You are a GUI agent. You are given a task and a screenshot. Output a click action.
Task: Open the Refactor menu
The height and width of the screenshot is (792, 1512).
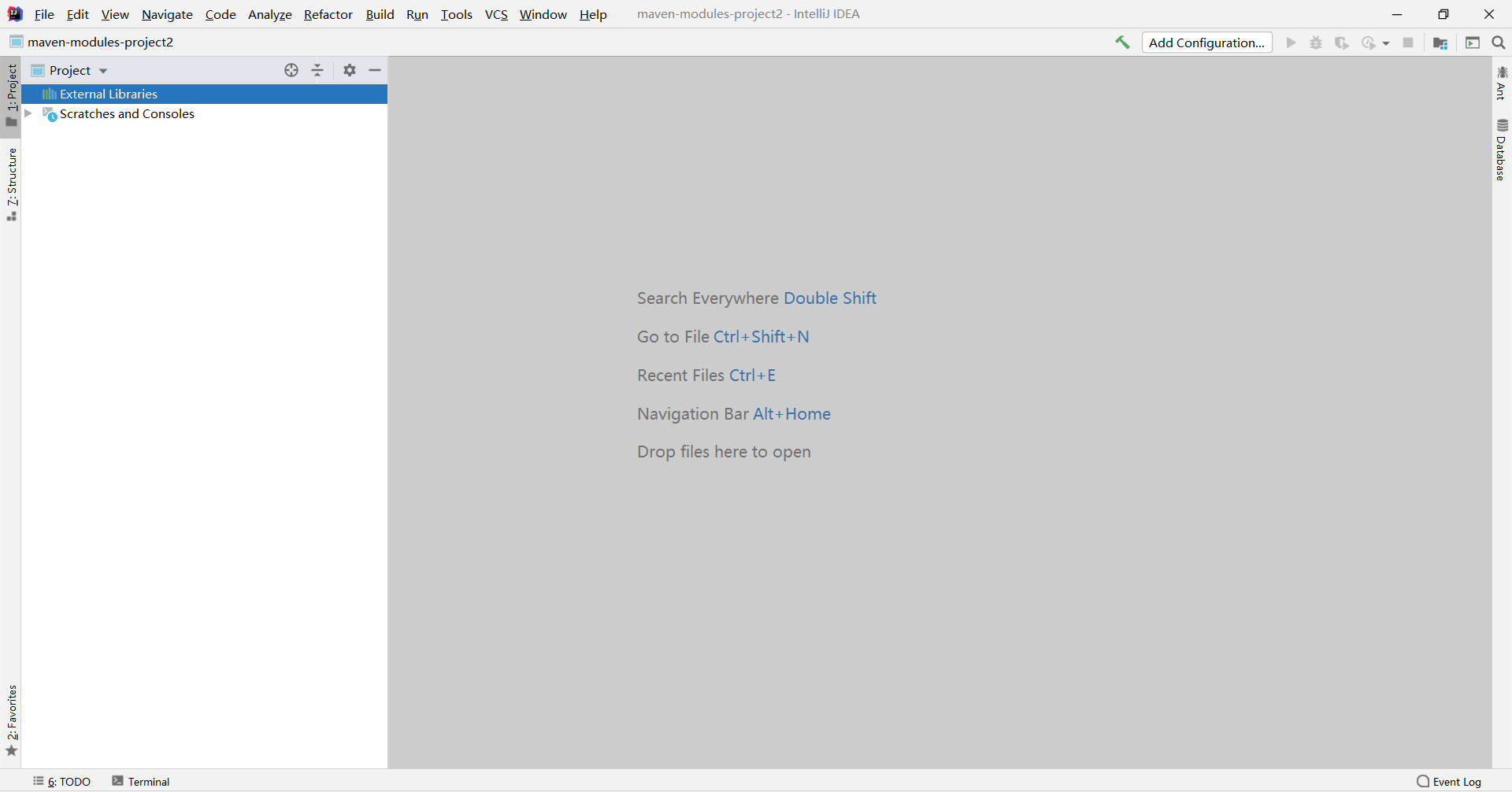(328, 14)
